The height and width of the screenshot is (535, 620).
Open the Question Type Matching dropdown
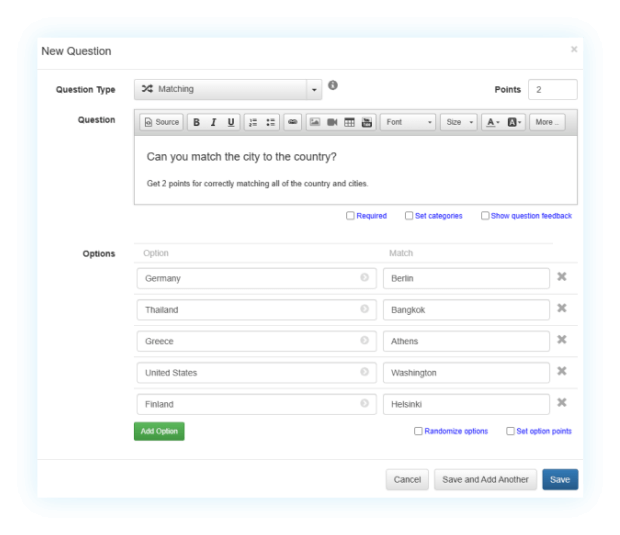(228, 89)
